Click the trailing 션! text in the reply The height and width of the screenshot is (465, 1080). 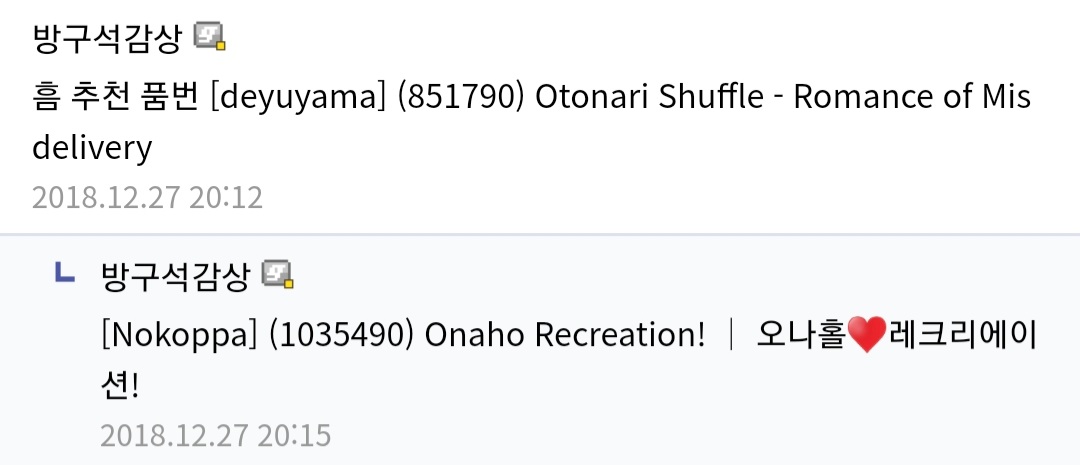(118, 386)
